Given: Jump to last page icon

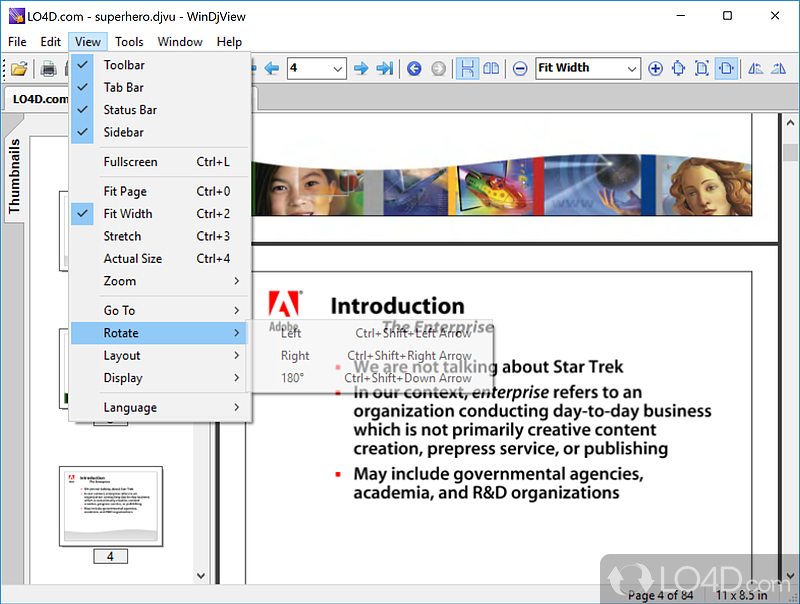Looking at the screenshot, I should click(x=385, y=68).
